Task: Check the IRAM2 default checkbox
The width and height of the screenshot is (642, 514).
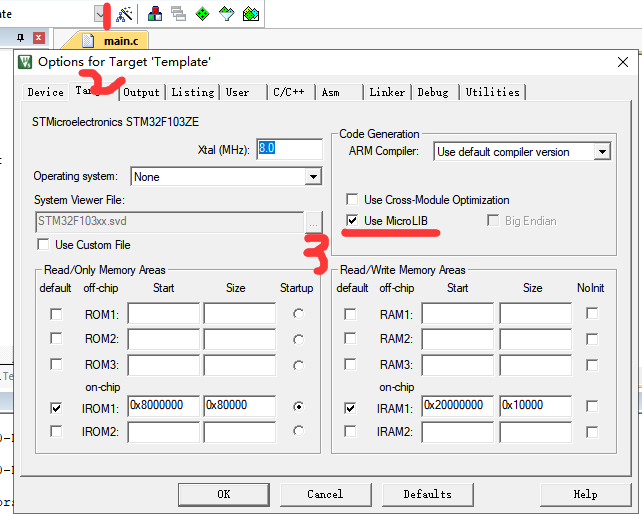Action: pyautogui.click(x=350, y=431)
